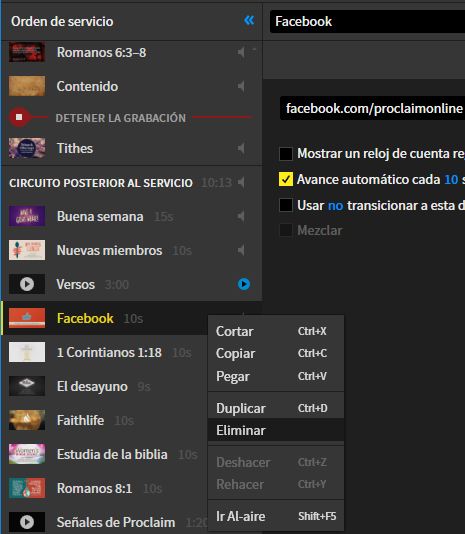Select 'Faithlife' item text
465x534 pixels.
(80, 421)
